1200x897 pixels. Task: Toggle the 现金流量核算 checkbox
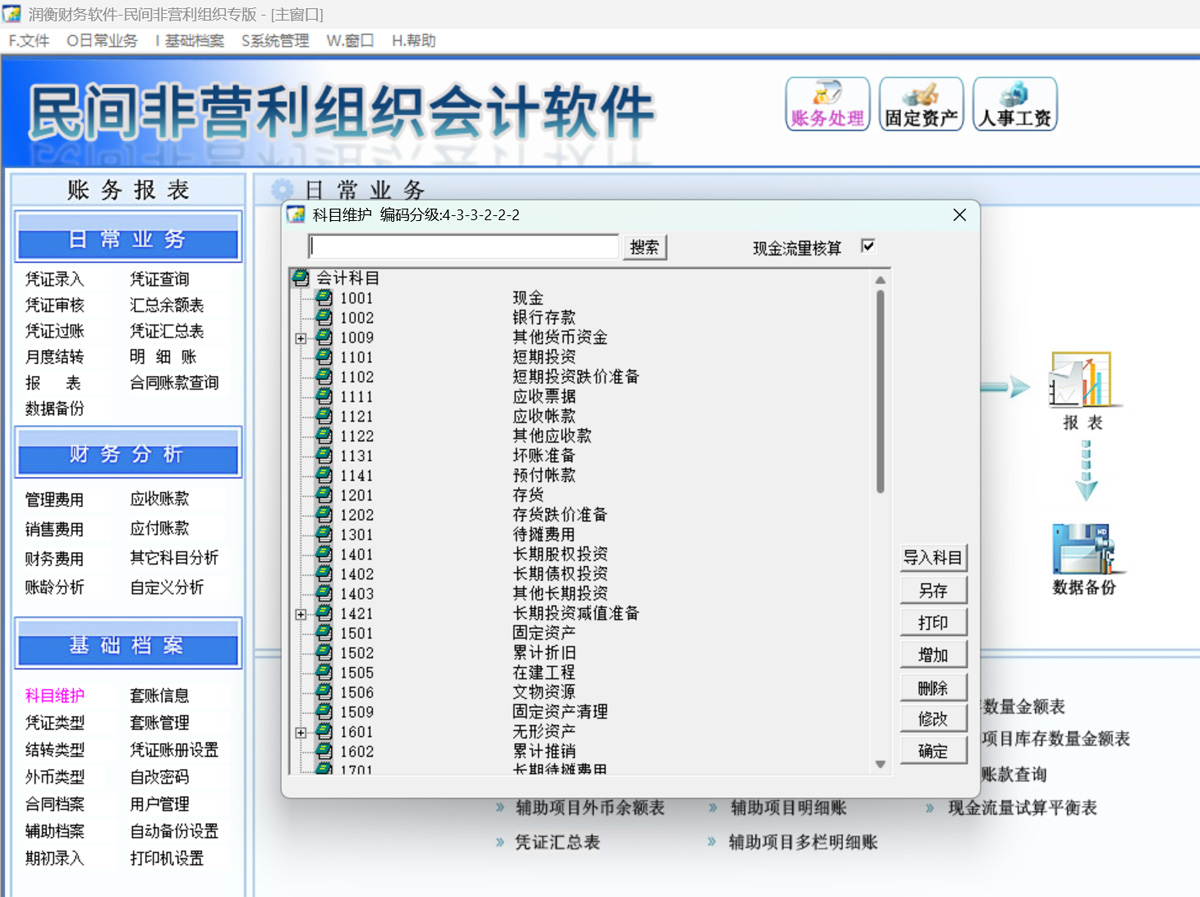[x=868, y=246]
